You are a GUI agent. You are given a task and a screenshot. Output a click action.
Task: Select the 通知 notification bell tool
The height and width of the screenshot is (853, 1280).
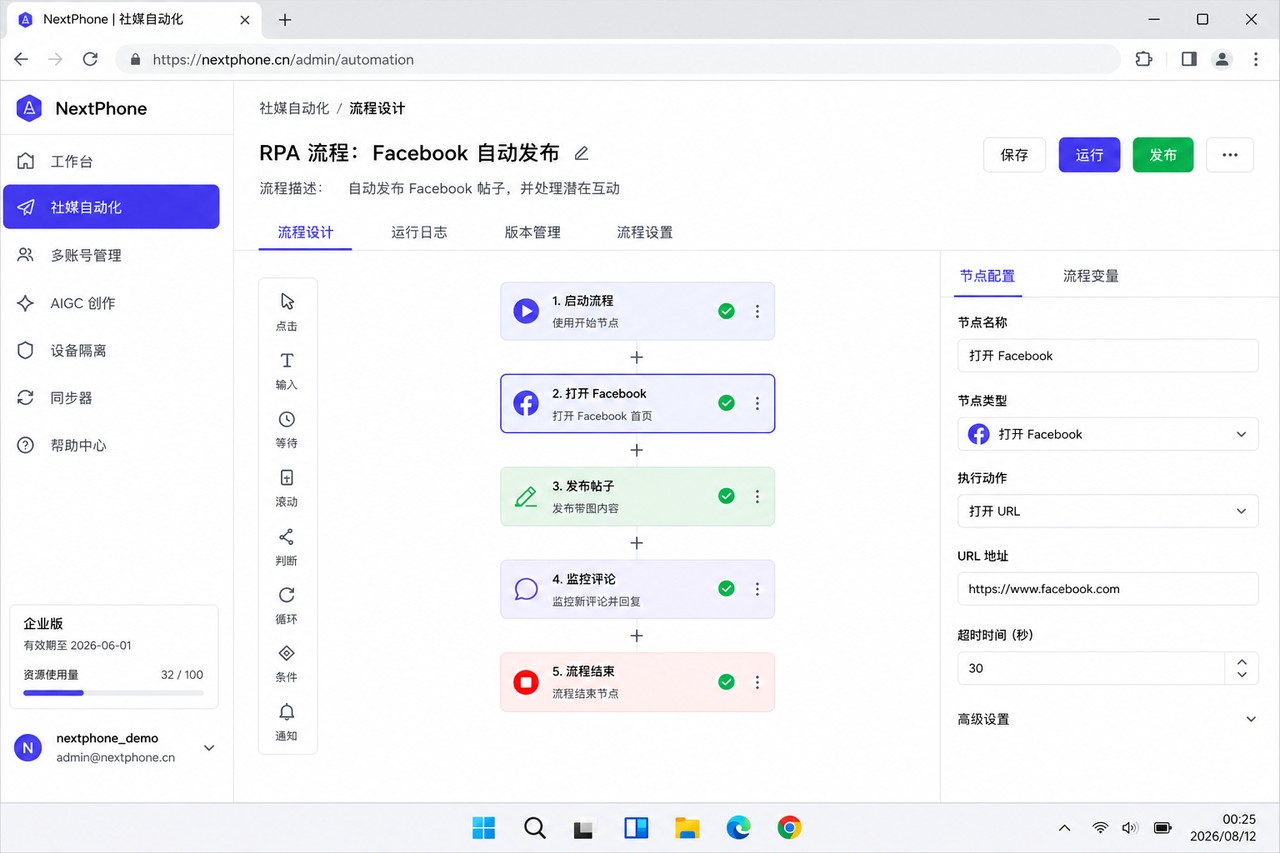click(287, 722)
